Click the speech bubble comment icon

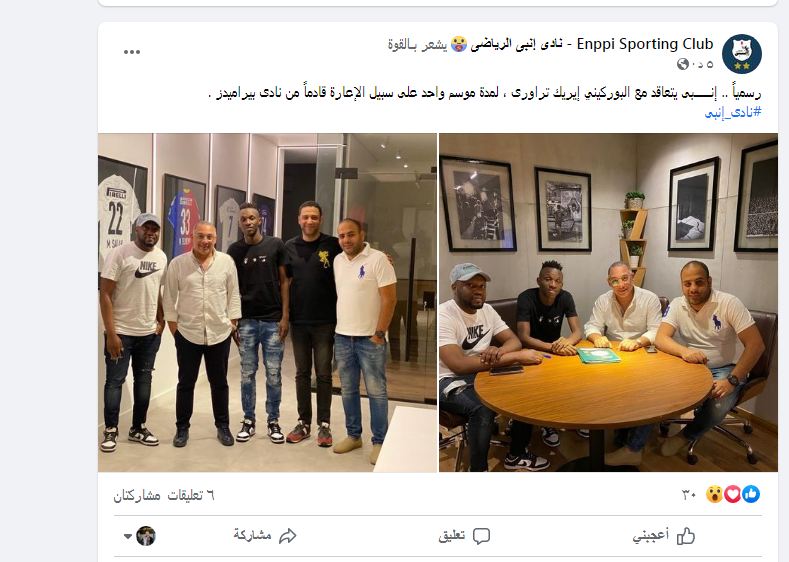coord(481,536)
